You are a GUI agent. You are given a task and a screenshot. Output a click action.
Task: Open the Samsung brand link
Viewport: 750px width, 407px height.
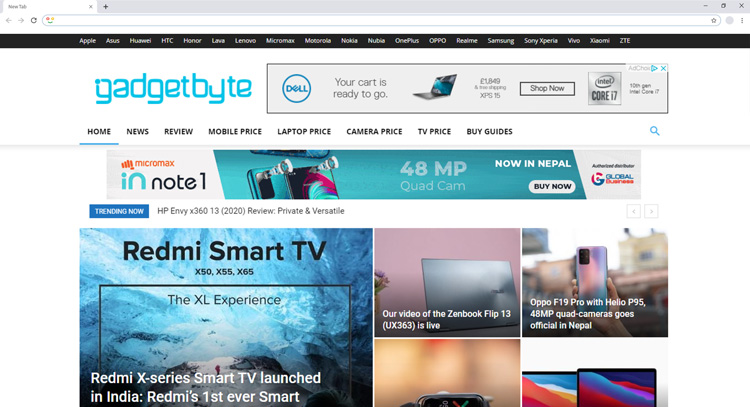point(501,41)
